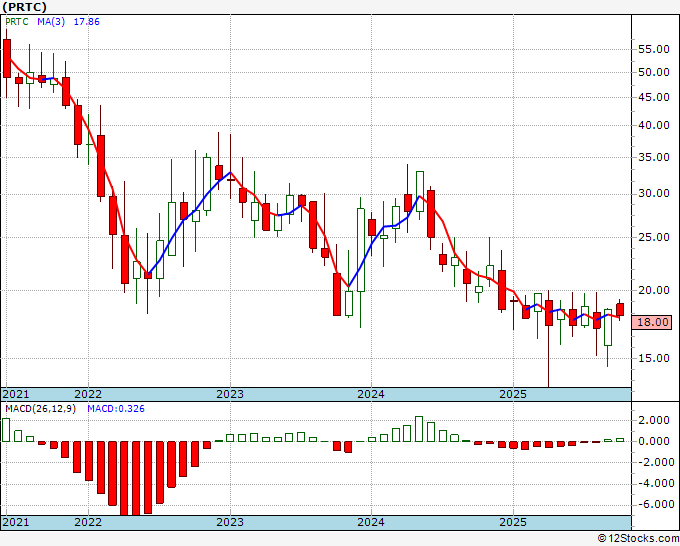This screenshot has height=546, width=680.
Task: Click 2024 on the MACD timeline
Action: pyautogui.click(x=371, y=522)
